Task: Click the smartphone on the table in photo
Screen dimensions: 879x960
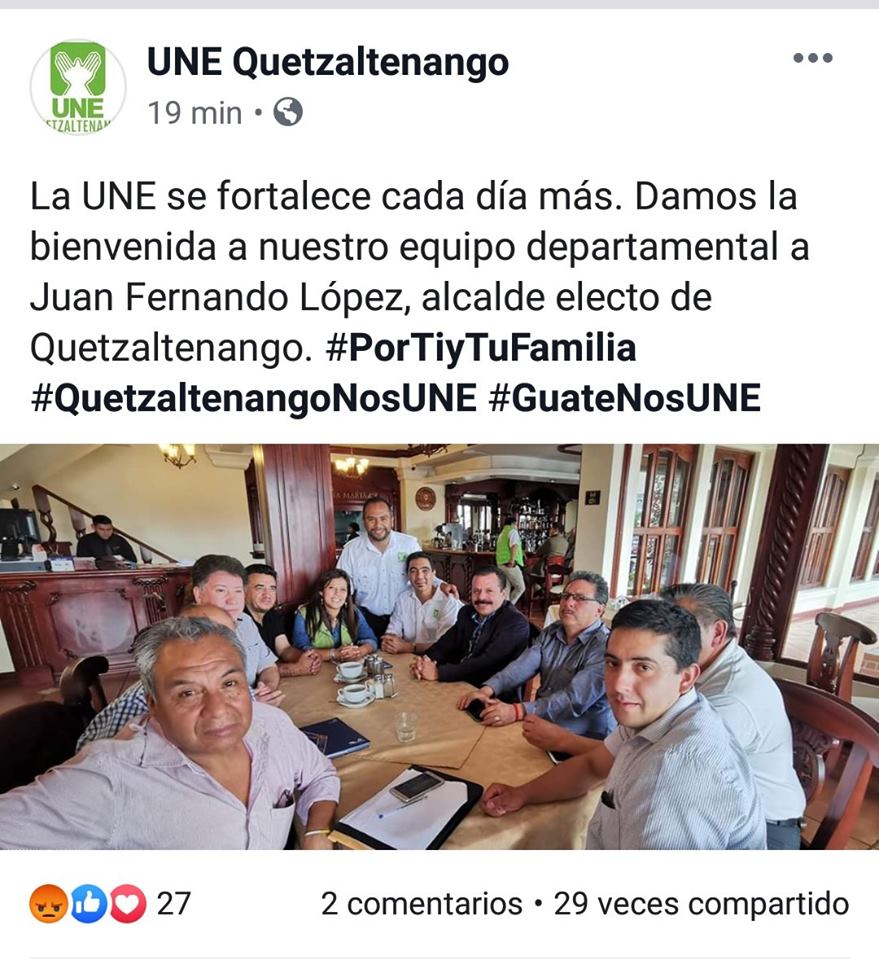Action: tap(416, 786)
